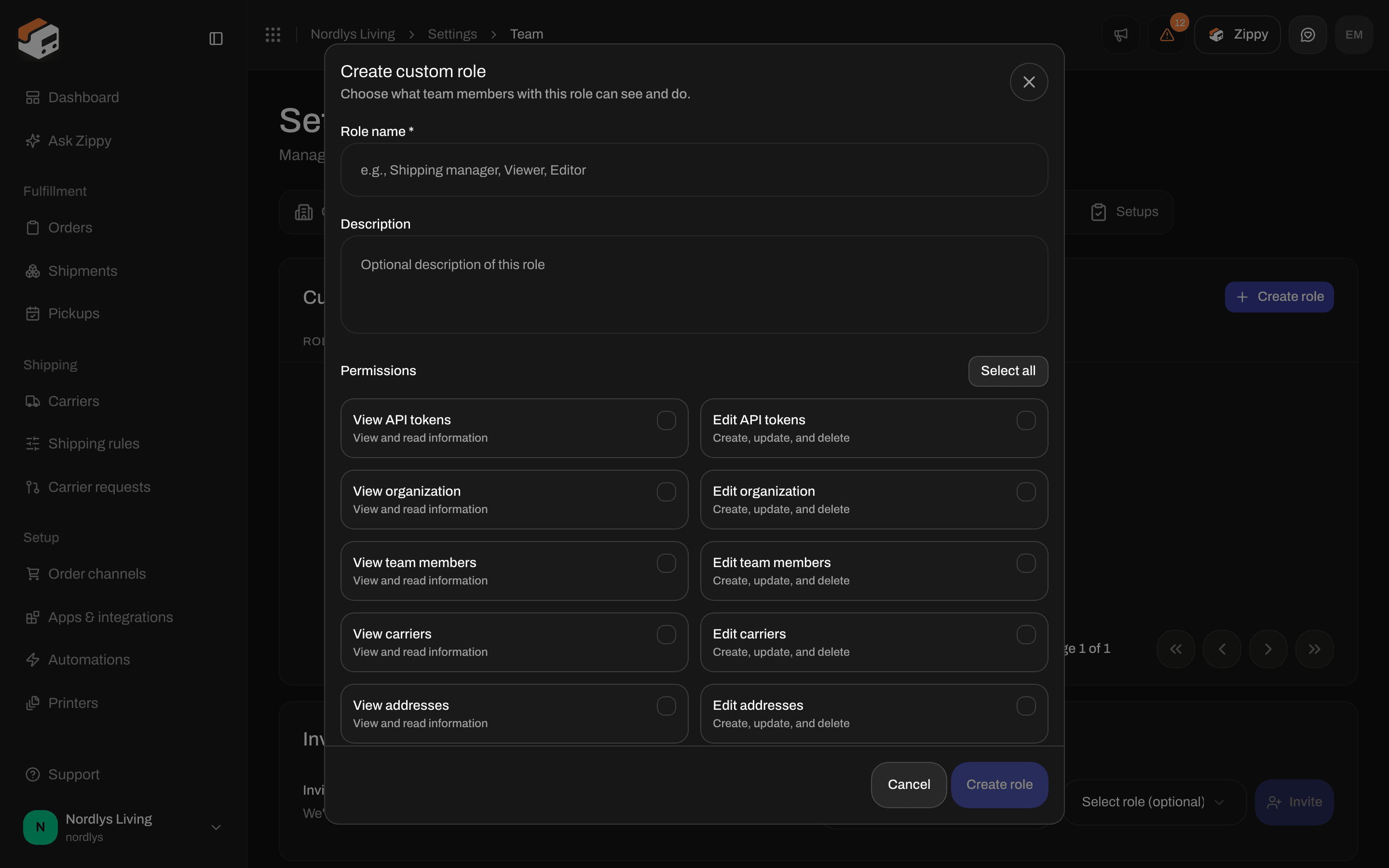Open the apps grid icon
1389x868 pixels.
click(272, 34)
